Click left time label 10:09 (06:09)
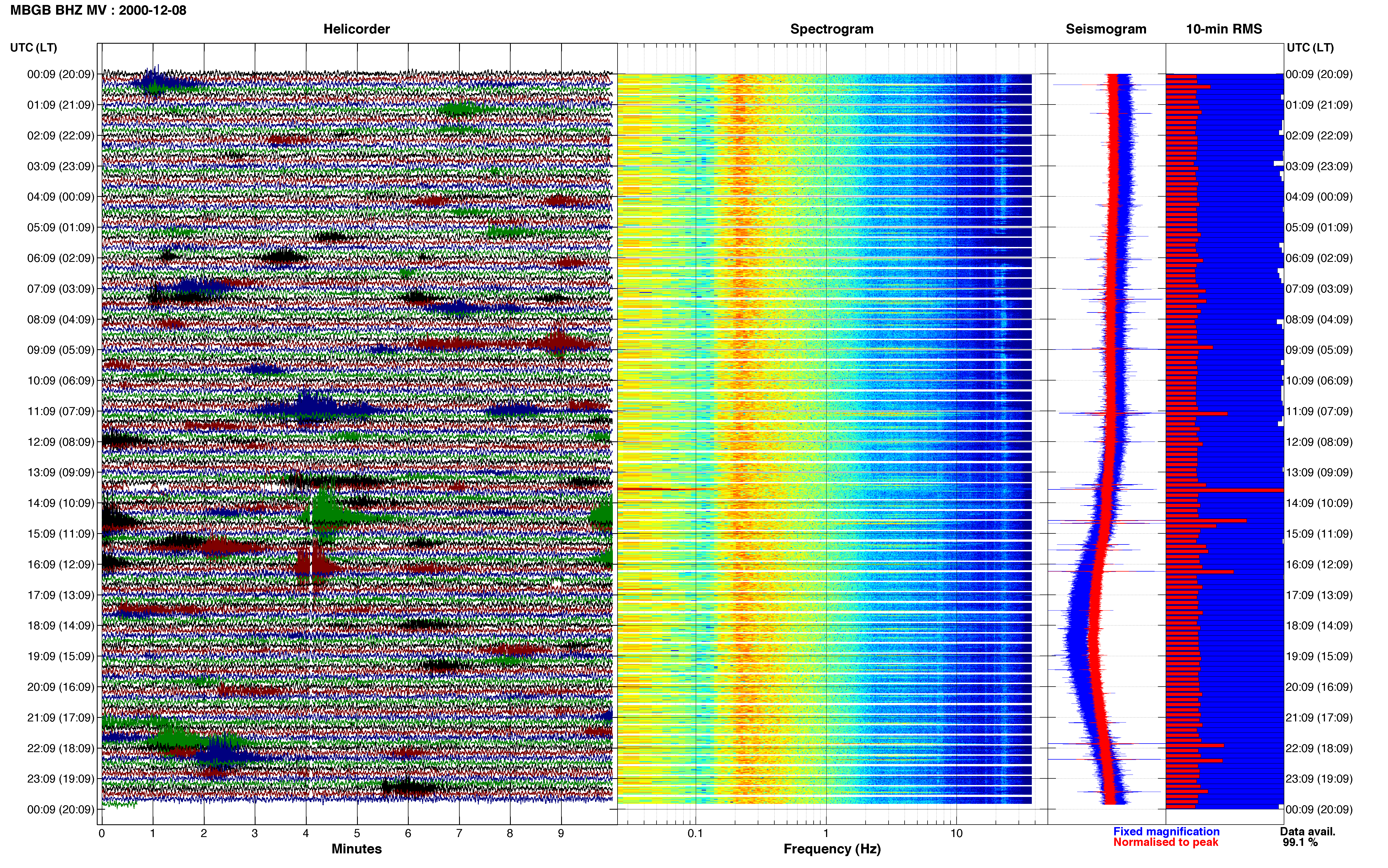 point(60,380)
